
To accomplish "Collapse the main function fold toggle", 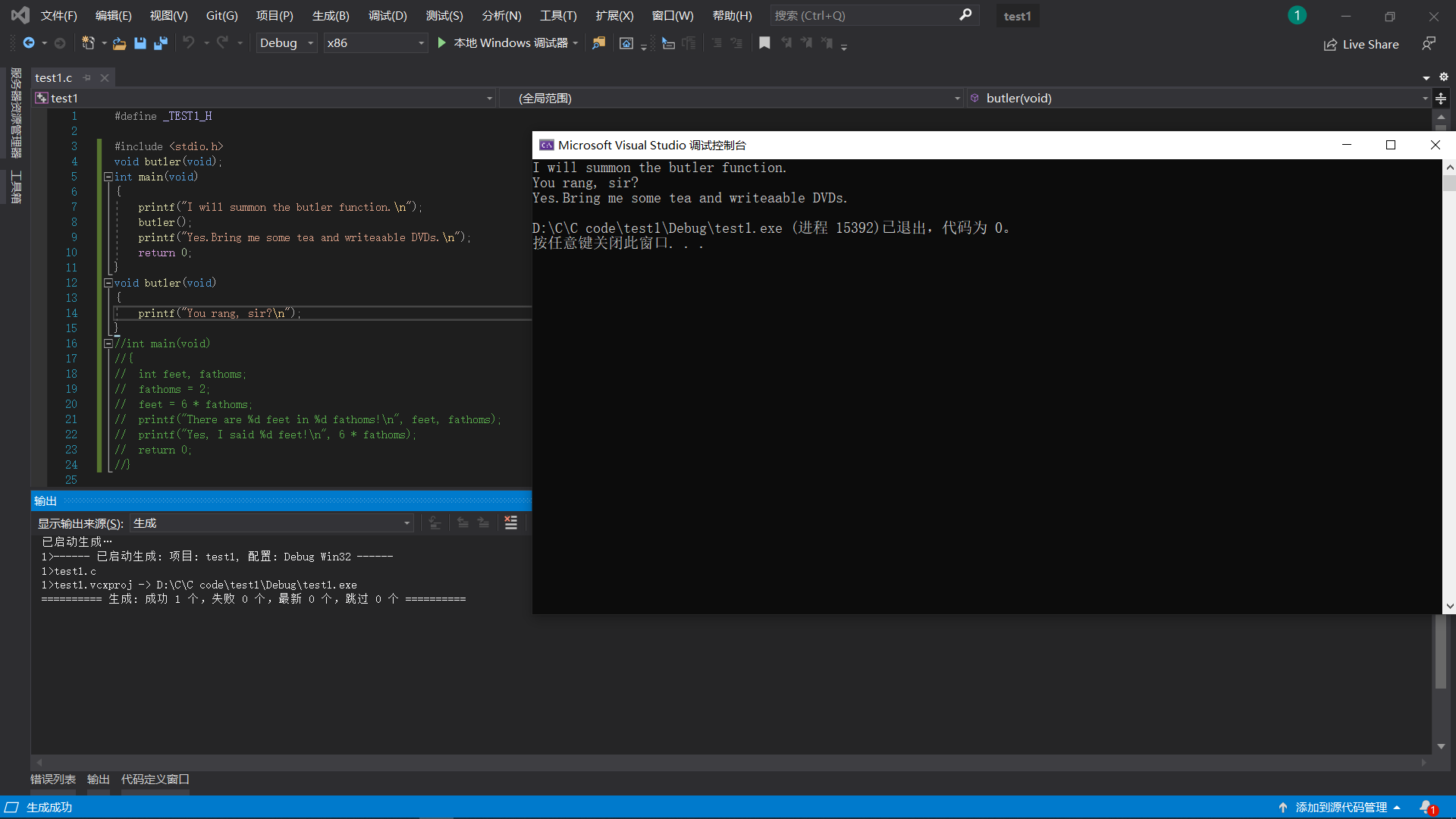I will click(x=108, y=177).
